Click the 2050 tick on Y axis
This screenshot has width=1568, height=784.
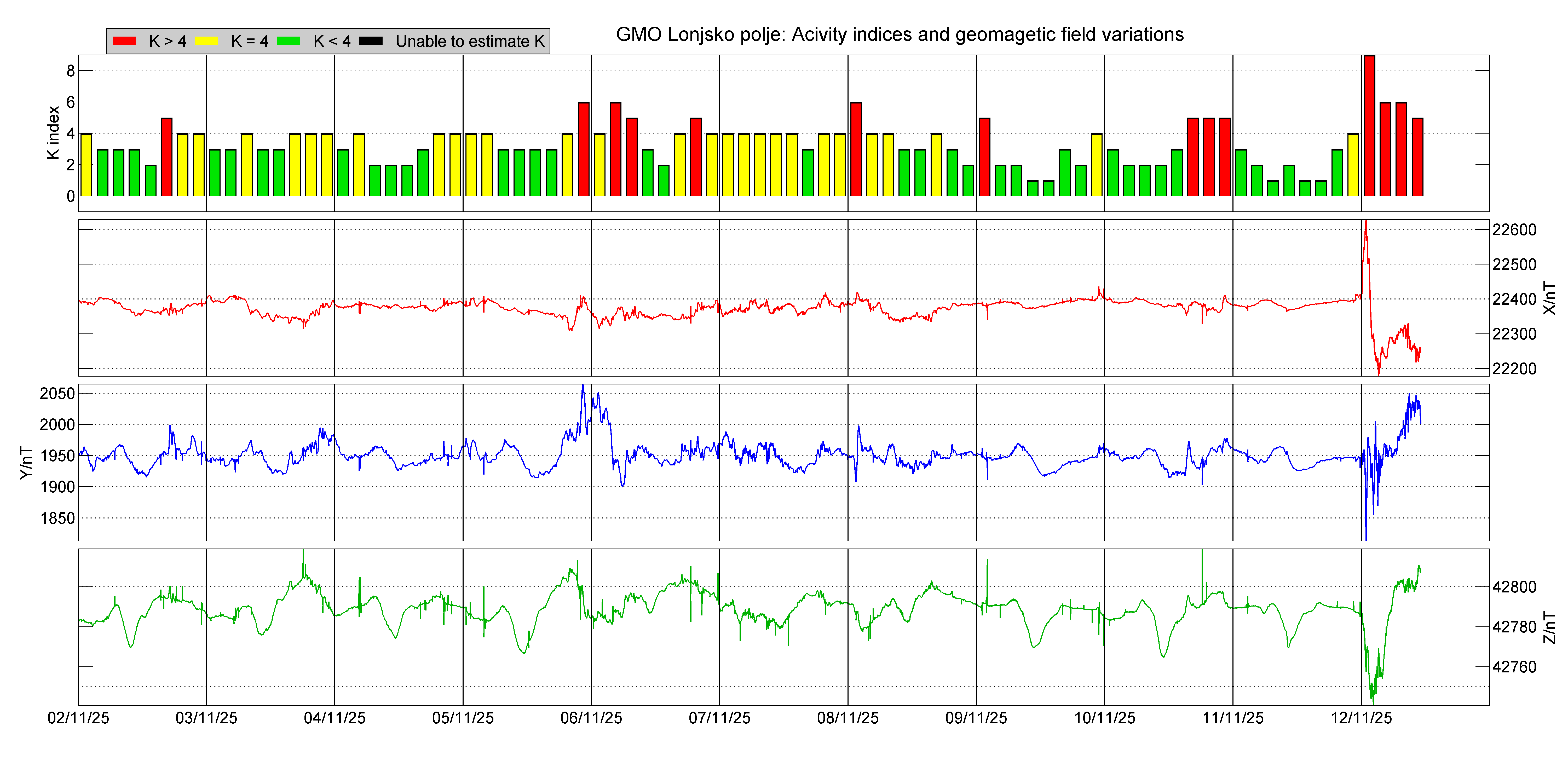point(57,393)
